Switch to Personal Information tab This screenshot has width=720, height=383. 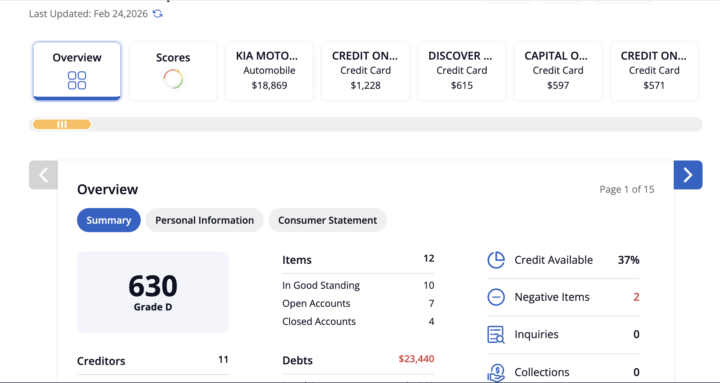pyautogui.click(x=204, y=220)
